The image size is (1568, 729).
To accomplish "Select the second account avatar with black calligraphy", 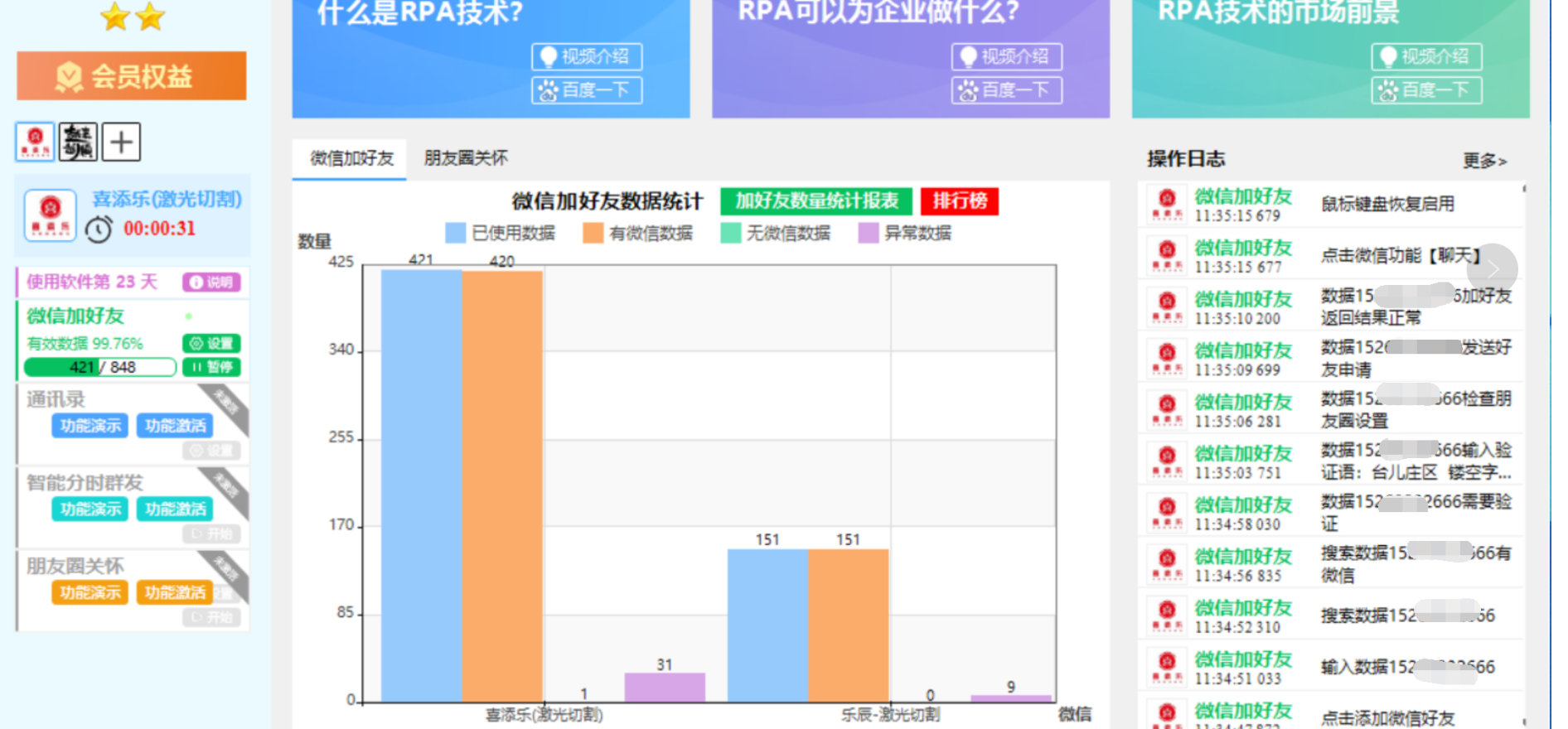I will [x=78, y=142].
